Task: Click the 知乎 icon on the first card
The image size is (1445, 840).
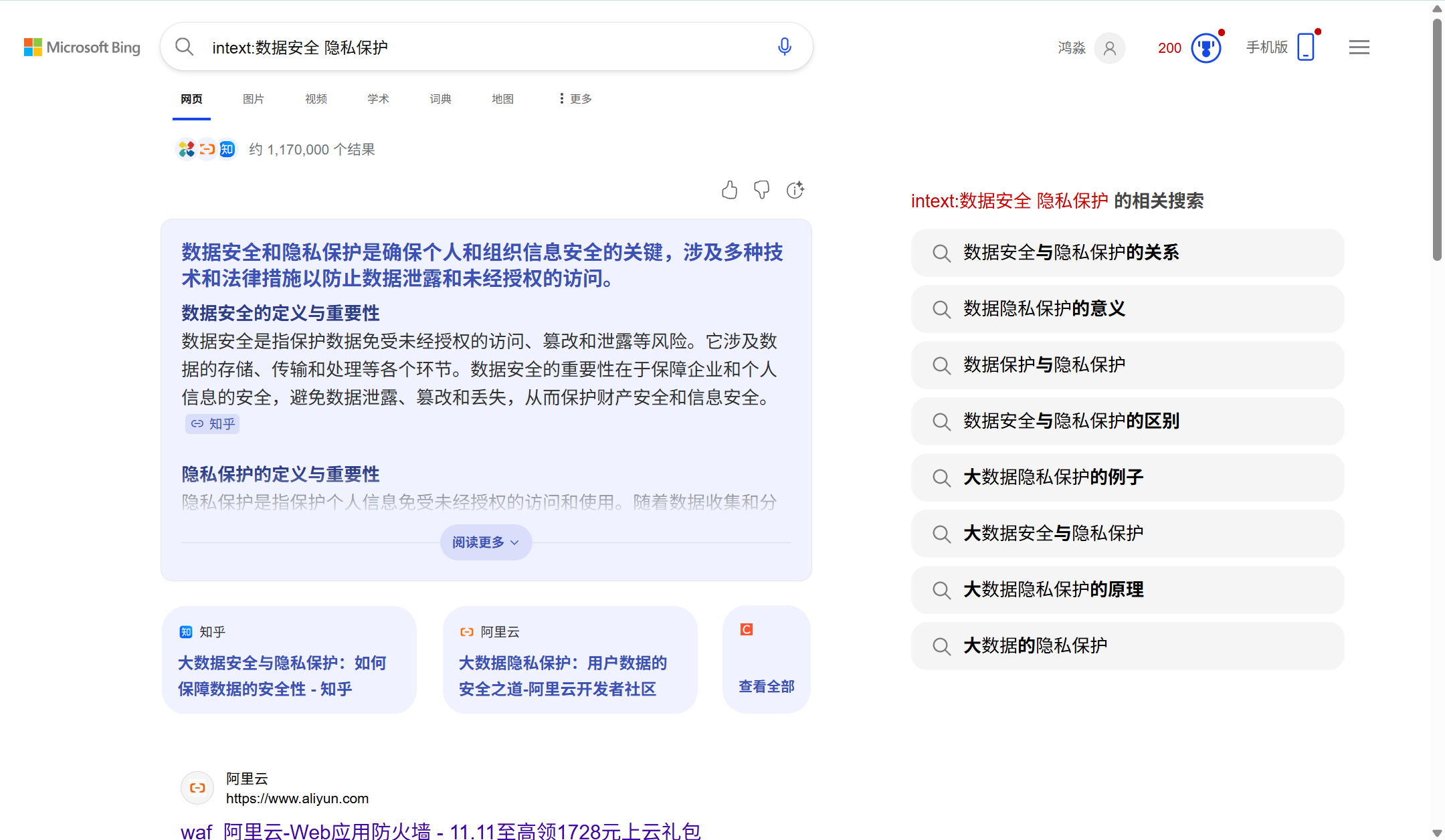Action: pos(185,631)
